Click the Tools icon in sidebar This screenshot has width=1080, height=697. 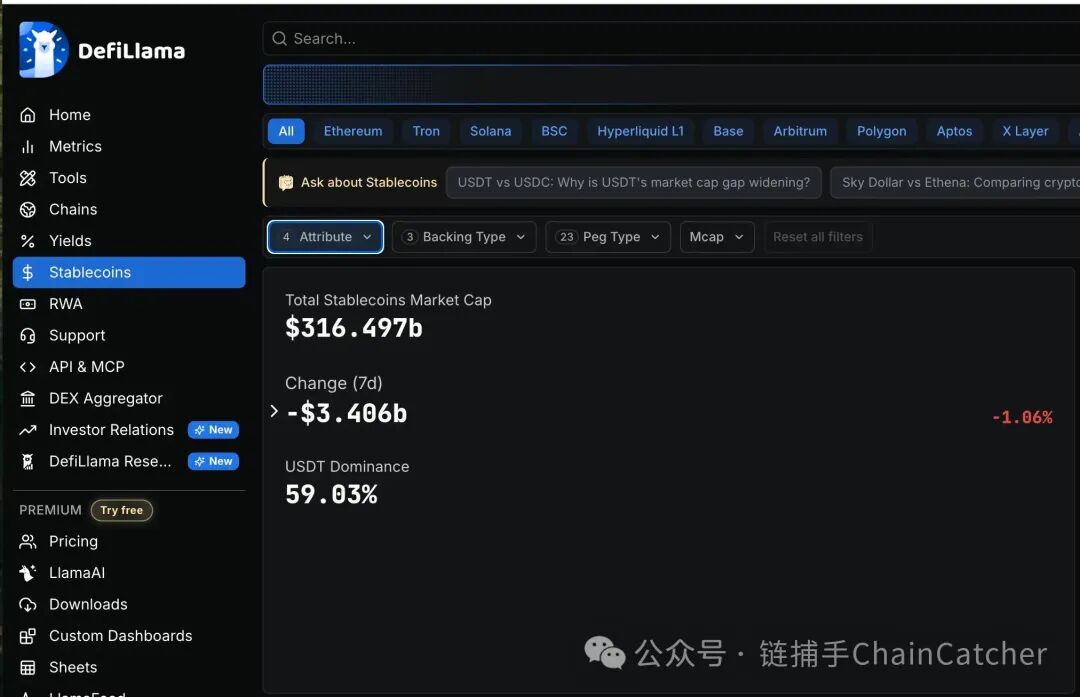click(x=28, y=178)
